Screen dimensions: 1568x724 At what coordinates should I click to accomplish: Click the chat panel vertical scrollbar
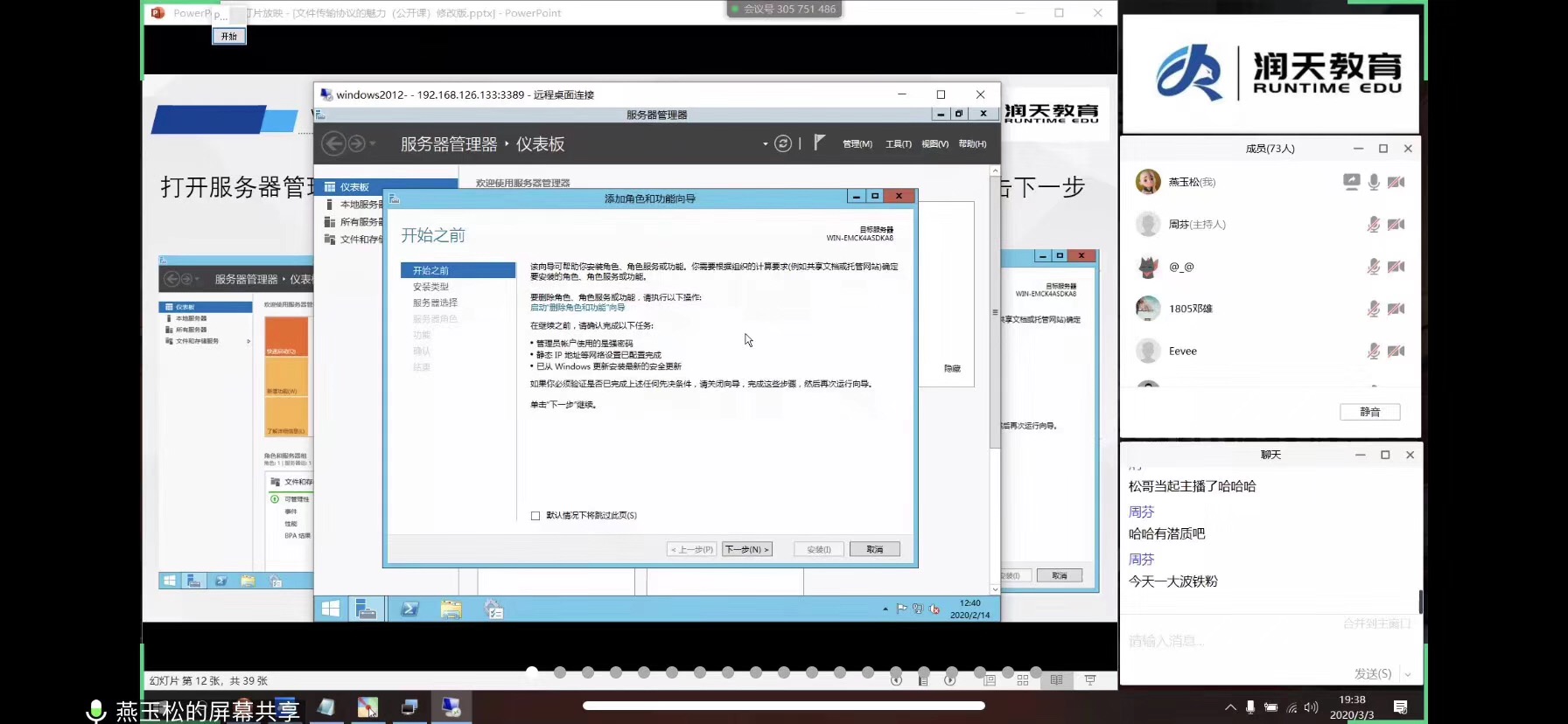(x=1420, y=602)
